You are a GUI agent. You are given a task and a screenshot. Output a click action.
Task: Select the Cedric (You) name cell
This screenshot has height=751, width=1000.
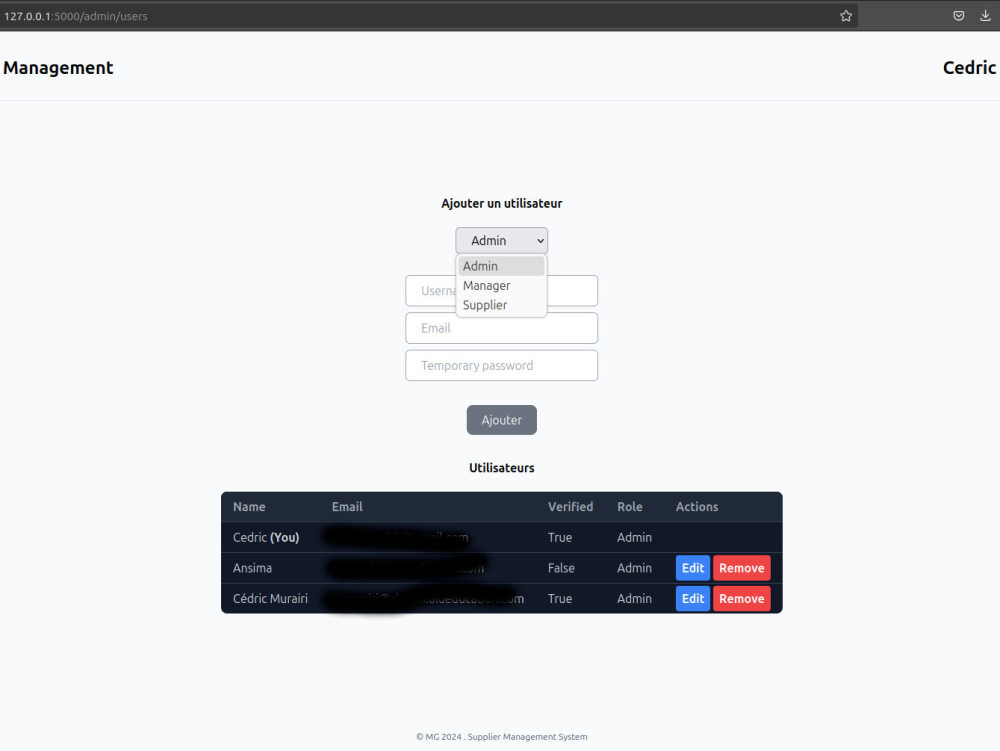[x=266, y=537]
